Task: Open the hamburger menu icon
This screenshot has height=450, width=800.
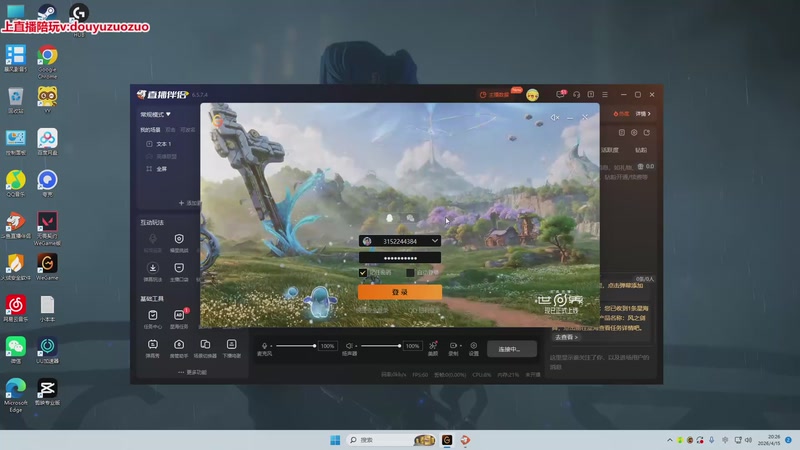Action: tap(605, 94)
